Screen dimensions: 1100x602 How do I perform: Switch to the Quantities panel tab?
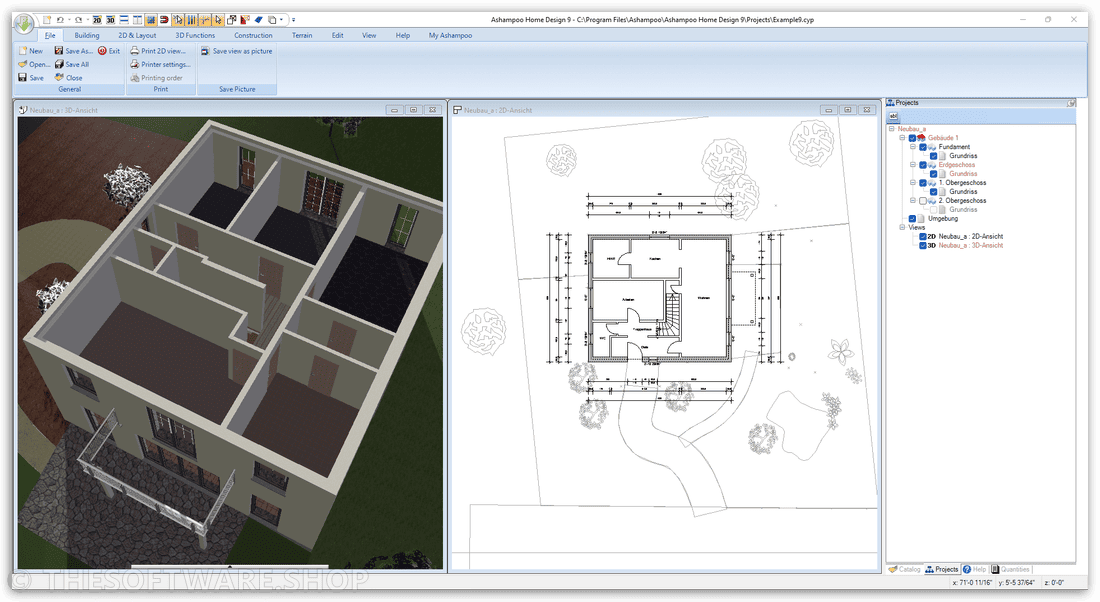(1010, 570)
